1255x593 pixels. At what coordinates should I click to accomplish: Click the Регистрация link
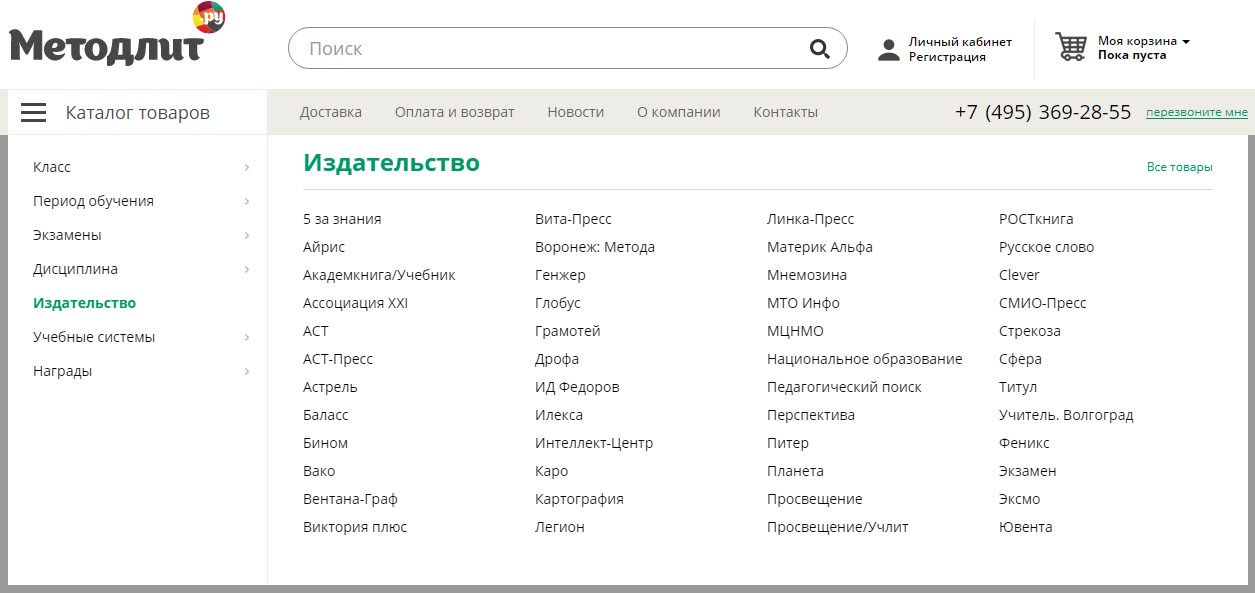coord(947,57)
